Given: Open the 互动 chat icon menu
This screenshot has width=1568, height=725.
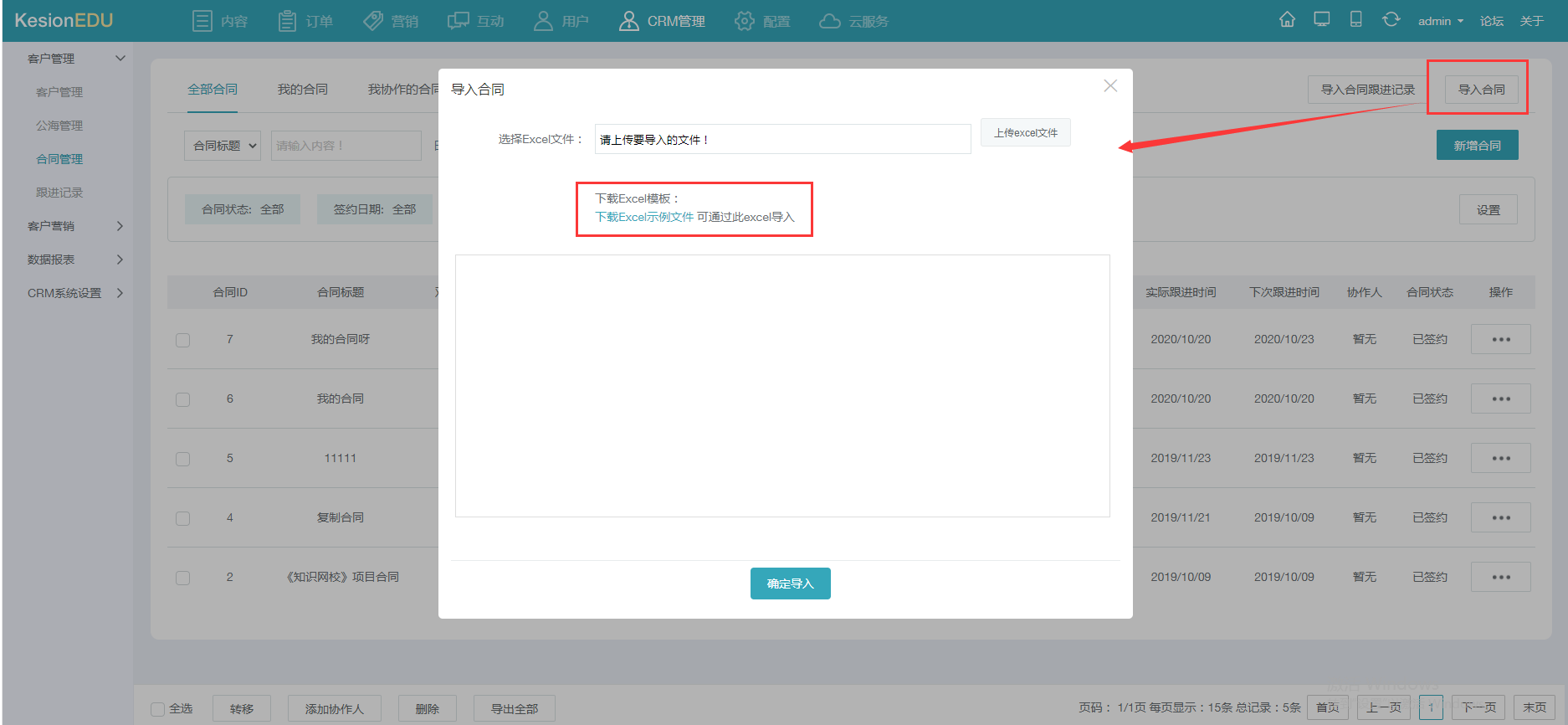Looking at the screenshot, I should point(476,21).
